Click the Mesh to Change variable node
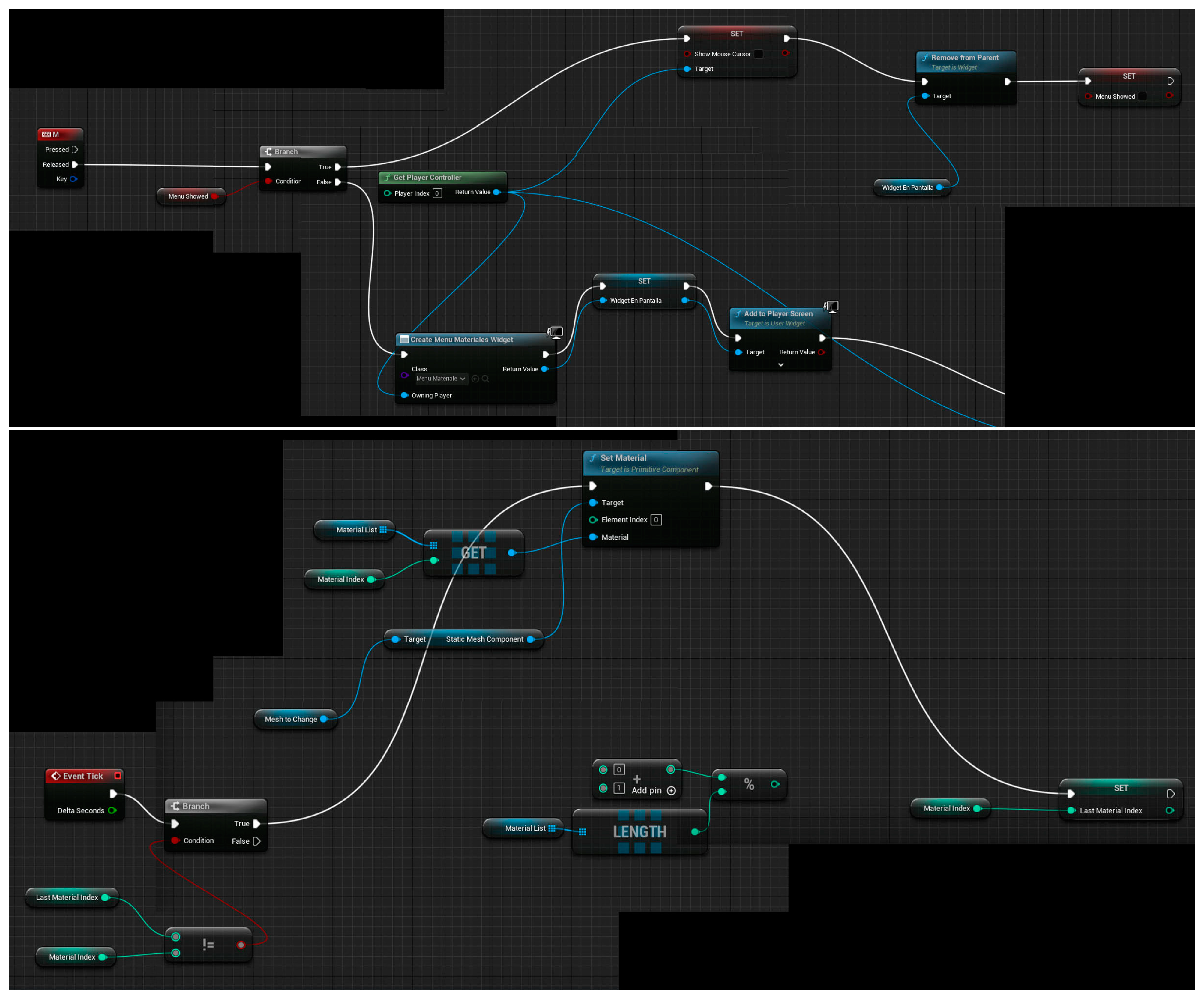 (291, 719)
